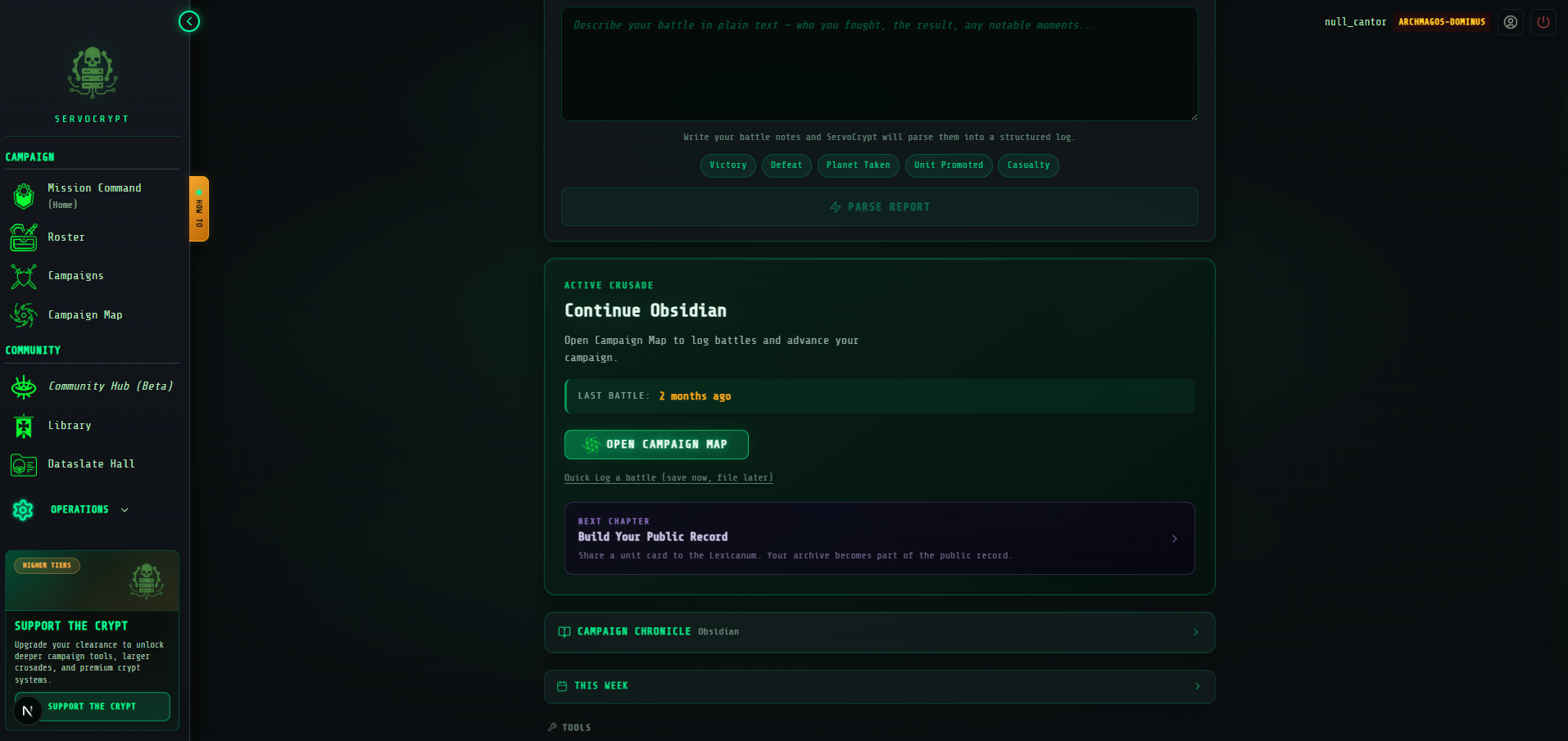
Task: Toggle the Casualty tag chip
Action: pos(1028,165)
